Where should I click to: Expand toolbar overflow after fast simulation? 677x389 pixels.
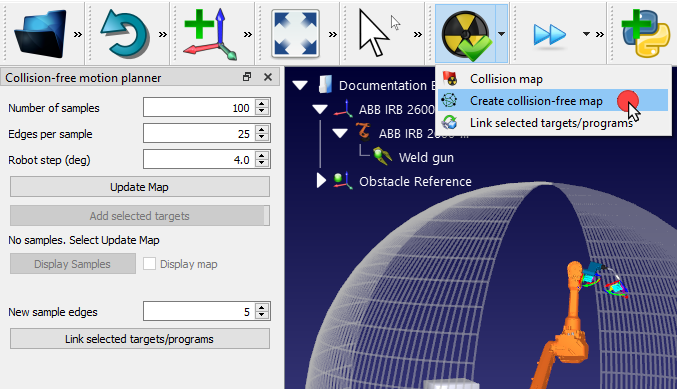[600, 34]
